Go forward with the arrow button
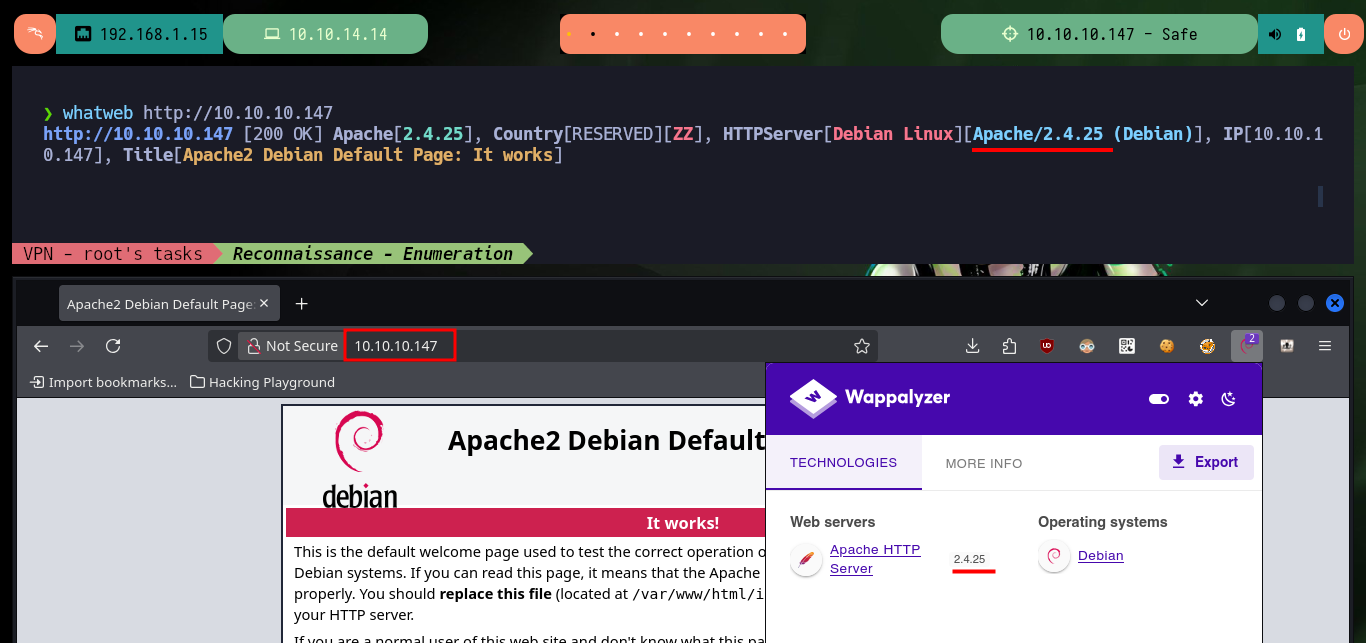1366x643 pixels. tap(77, 346)
